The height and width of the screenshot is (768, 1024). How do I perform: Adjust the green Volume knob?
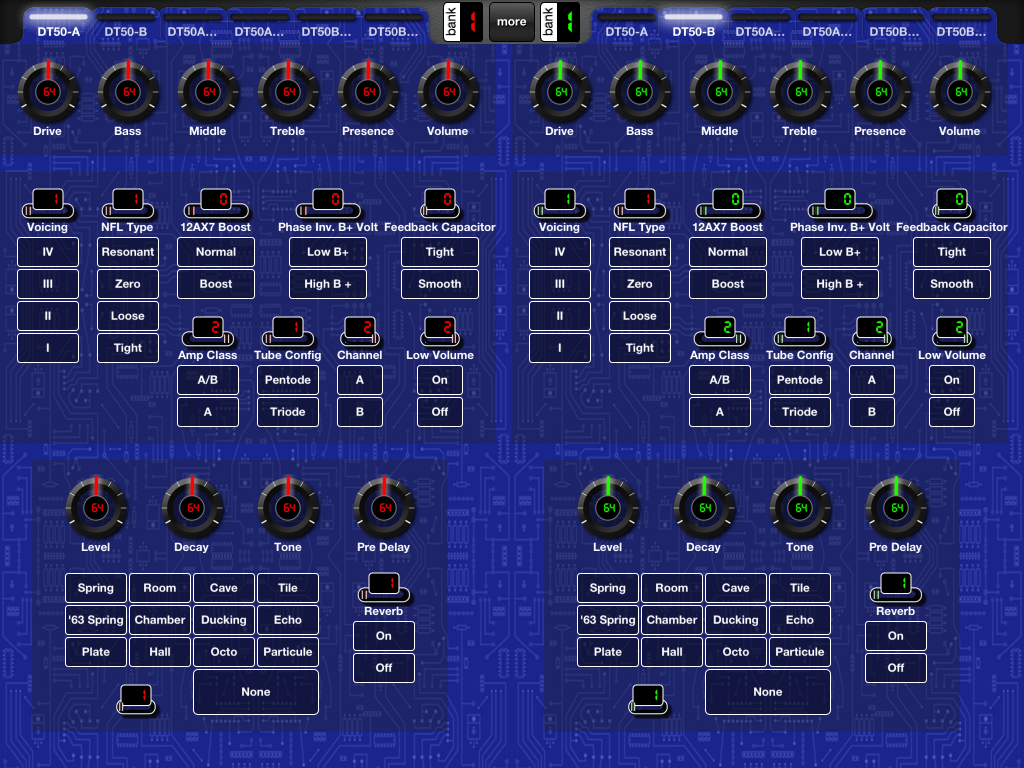point(960,92)
